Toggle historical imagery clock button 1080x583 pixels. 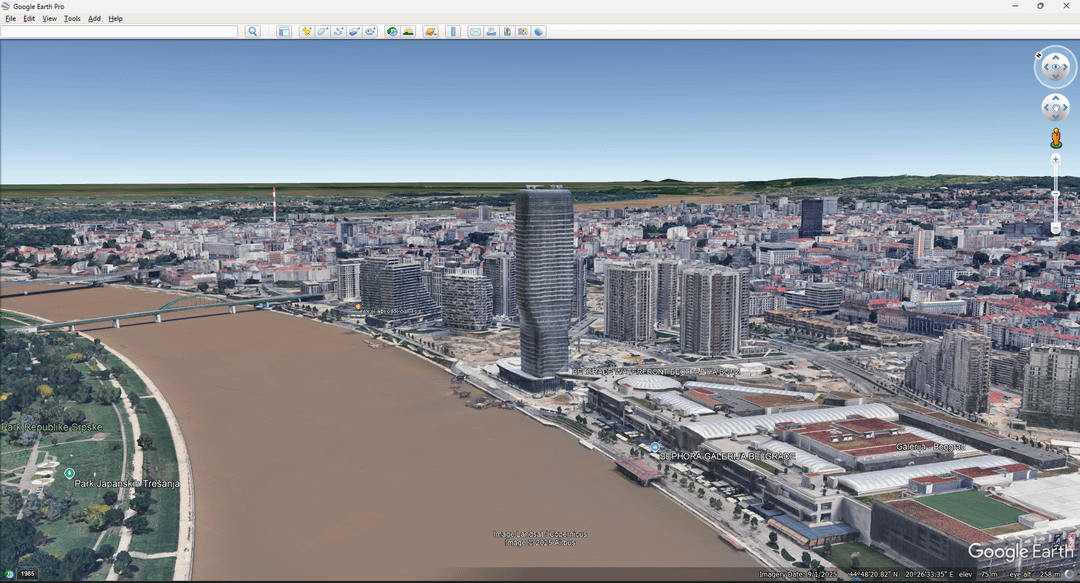[x=392, y=32]
